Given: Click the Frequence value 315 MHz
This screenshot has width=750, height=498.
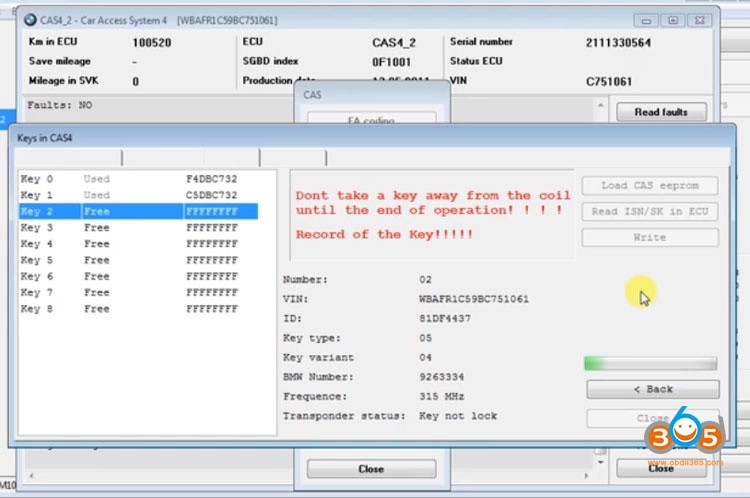Looking at the screenshot, I should coord(441,397).
